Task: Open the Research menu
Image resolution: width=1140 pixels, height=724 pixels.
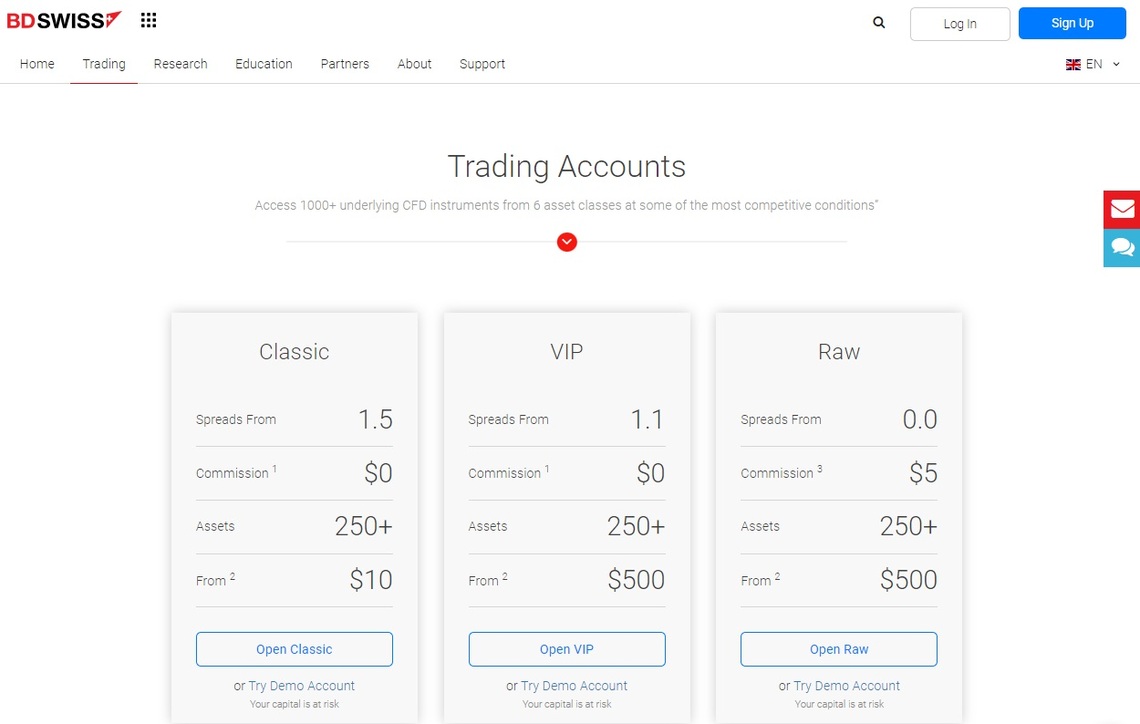Action: 180,64
